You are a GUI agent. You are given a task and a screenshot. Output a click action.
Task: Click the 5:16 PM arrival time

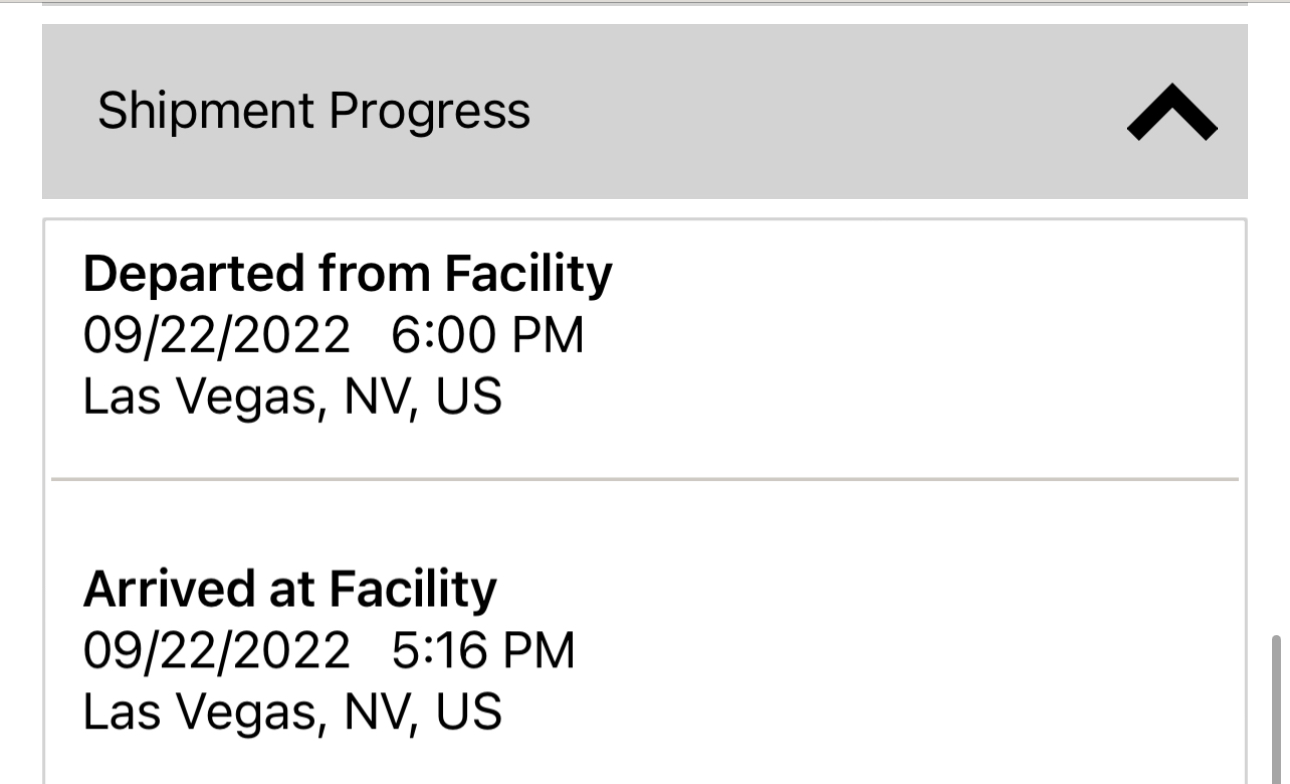[483, 651]
